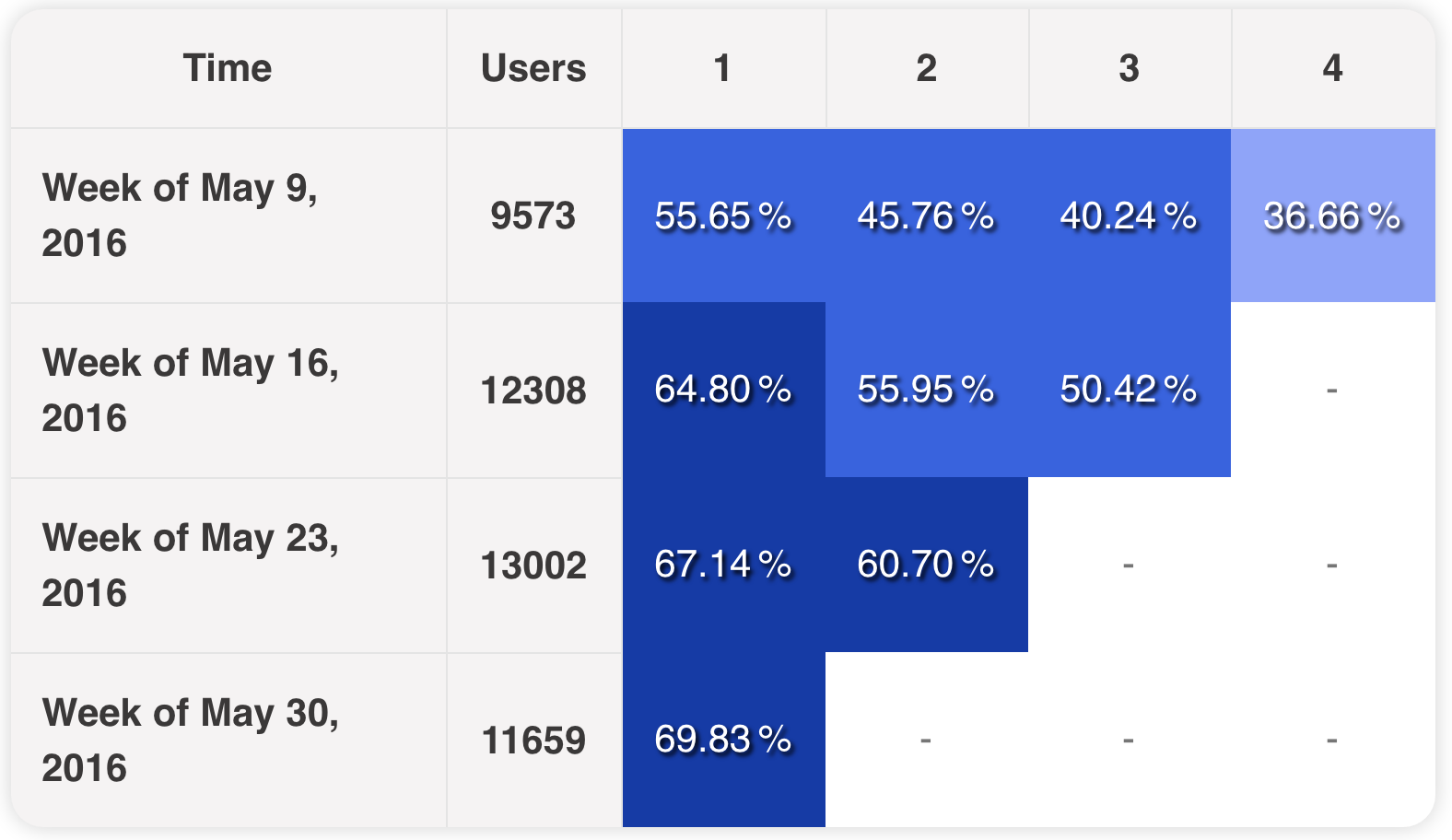Click the Week of May 30, 2016 row

[x=722, y=741]
